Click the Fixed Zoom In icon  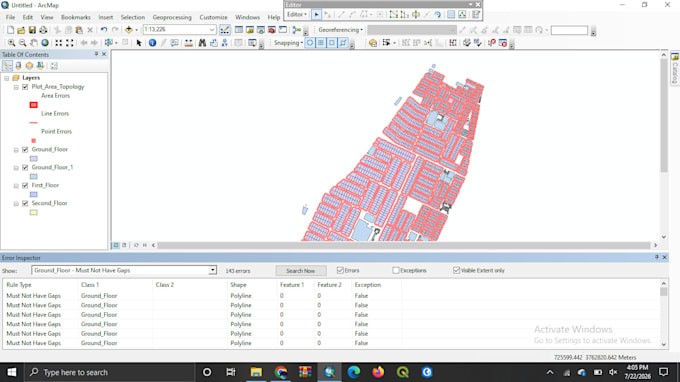pyautogui.click(x=58, y=43)
